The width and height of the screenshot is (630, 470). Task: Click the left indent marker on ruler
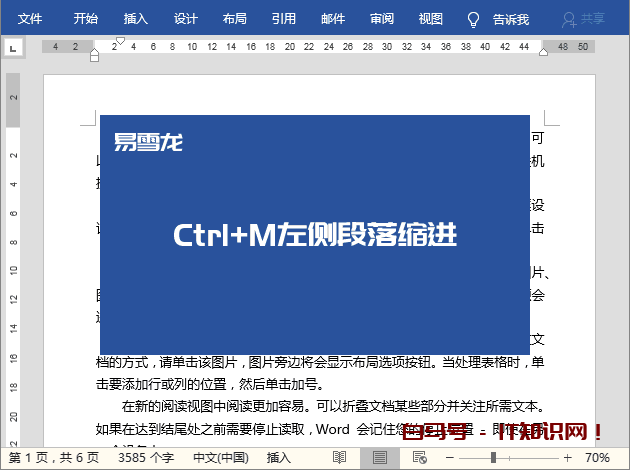[95, 54]
